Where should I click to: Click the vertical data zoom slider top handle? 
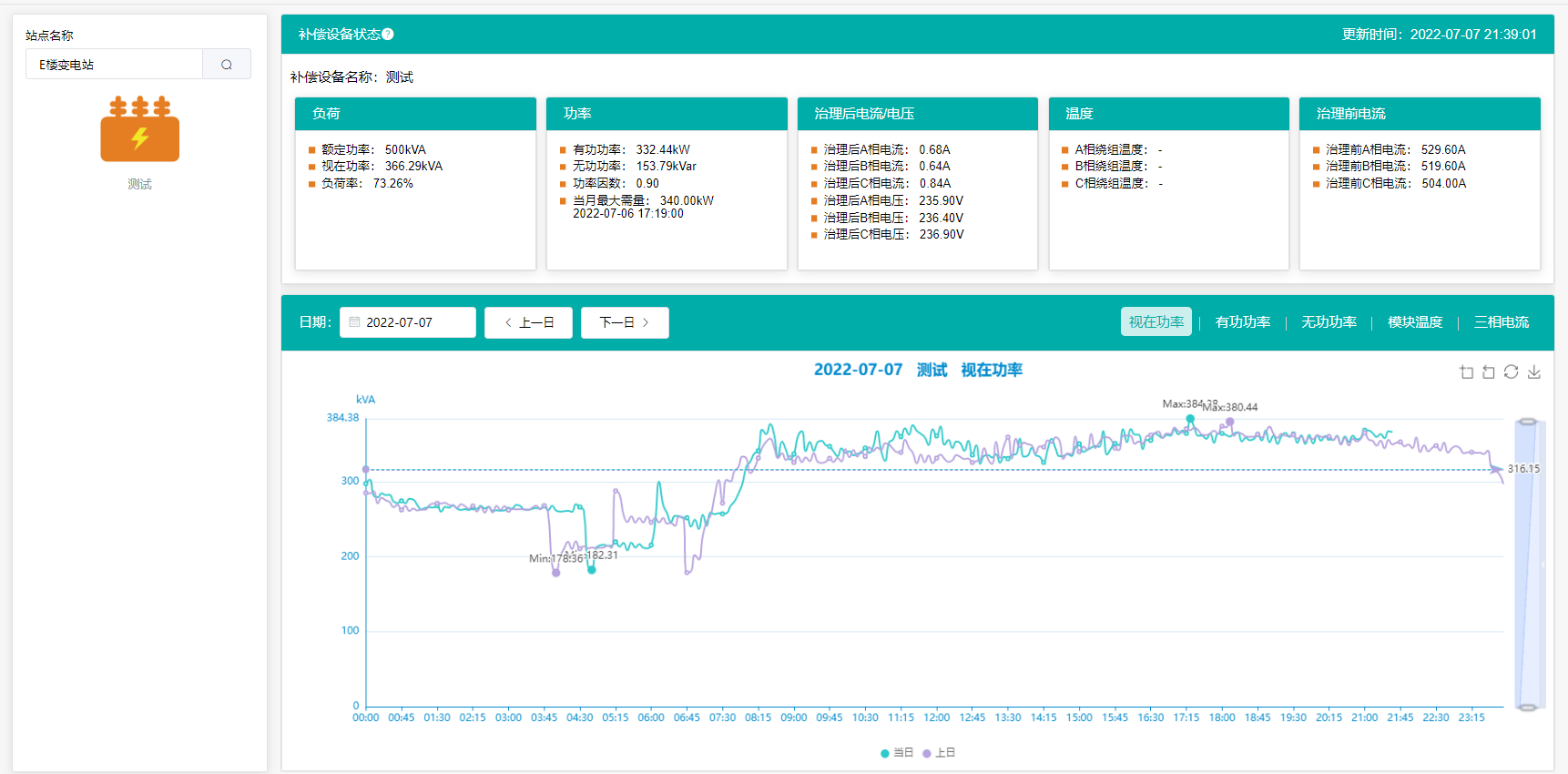1528,422
